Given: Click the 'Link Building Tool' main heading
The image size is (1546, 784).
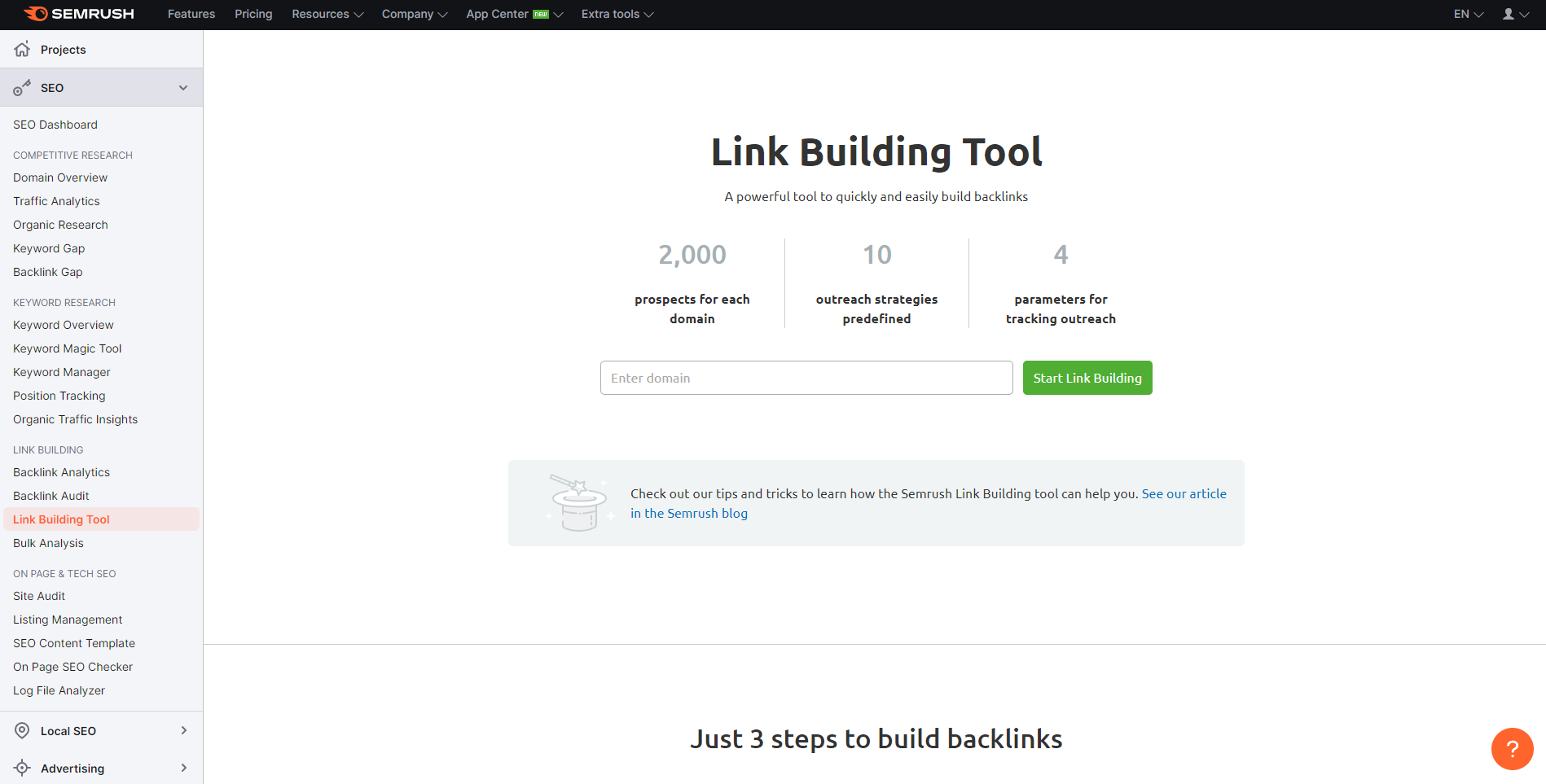Looking at the screenshot, I should [x=876, y=152].
